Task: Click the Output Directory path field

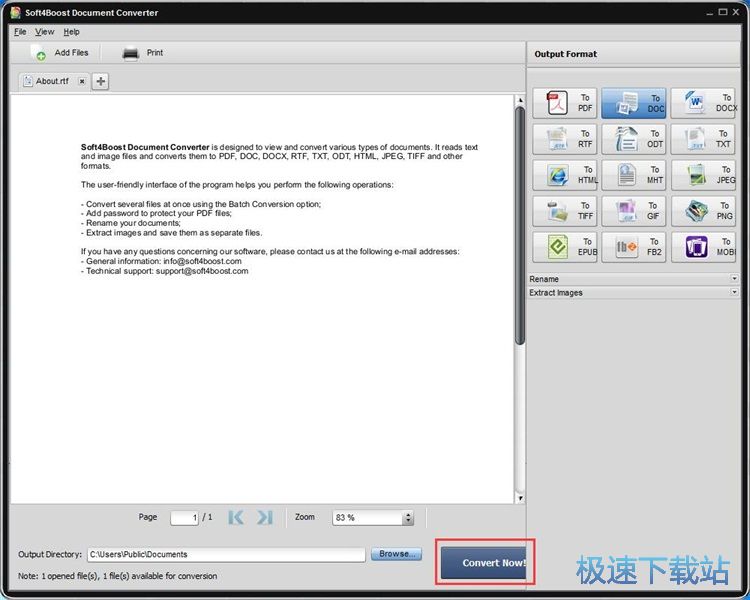Action: (x=226, y=555)
